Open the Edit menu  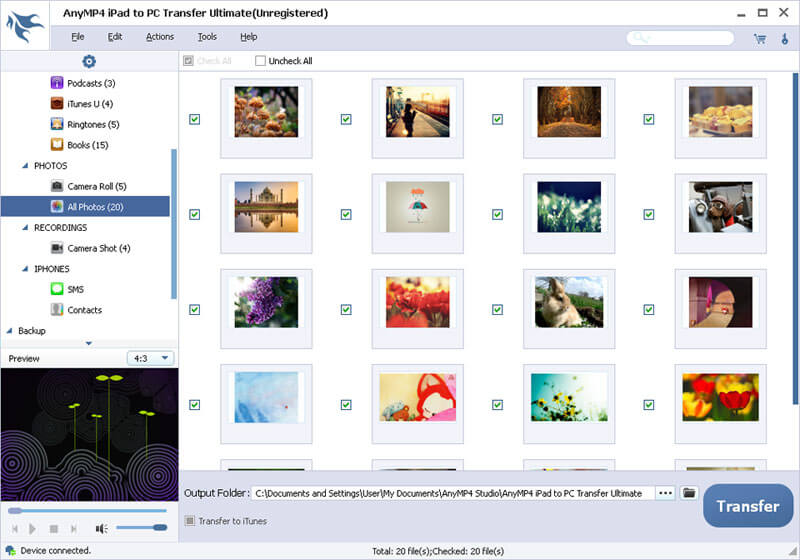tap(115, 37)
